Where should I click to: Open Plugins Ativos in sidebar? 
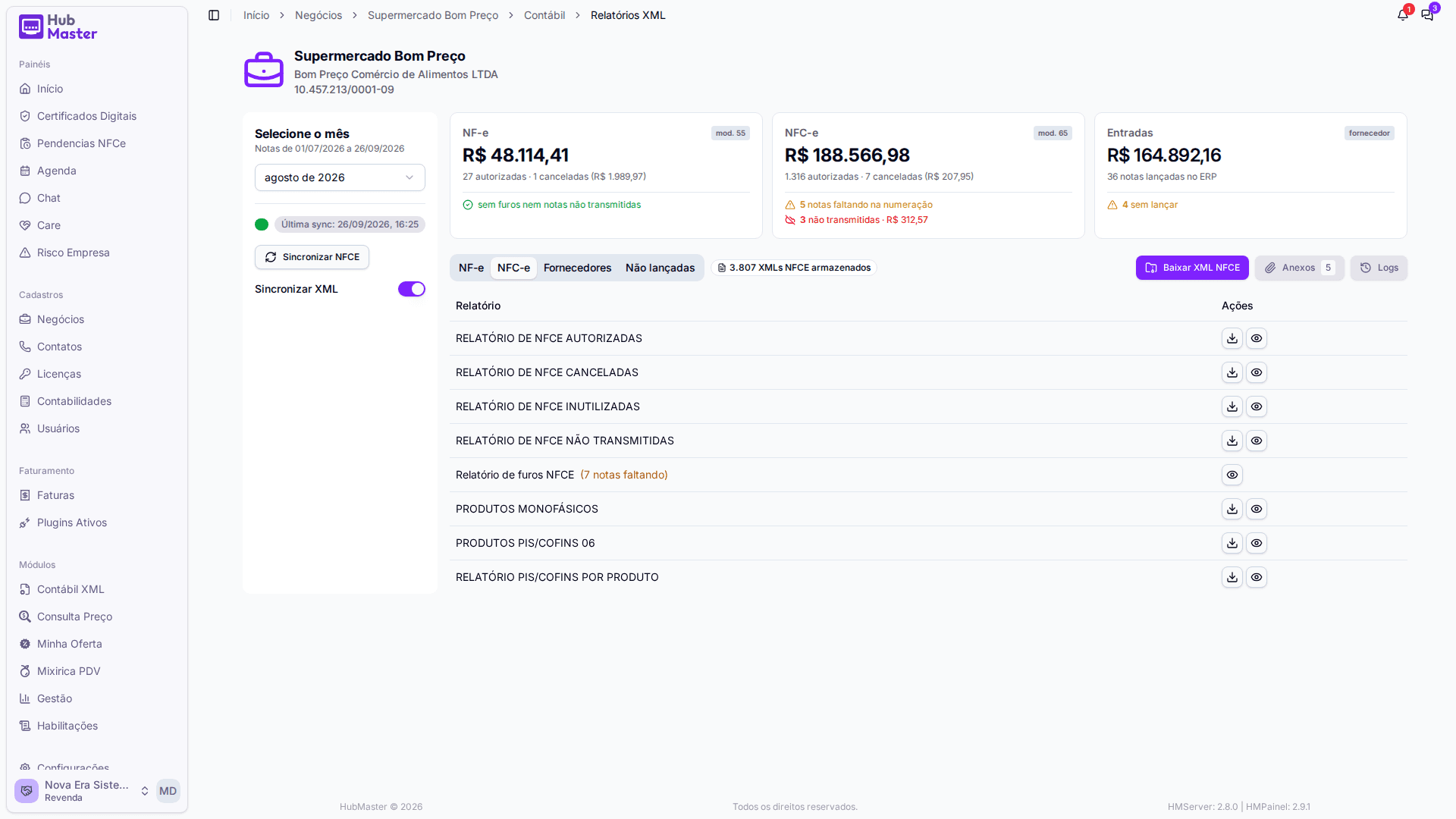tap(97, 522)
